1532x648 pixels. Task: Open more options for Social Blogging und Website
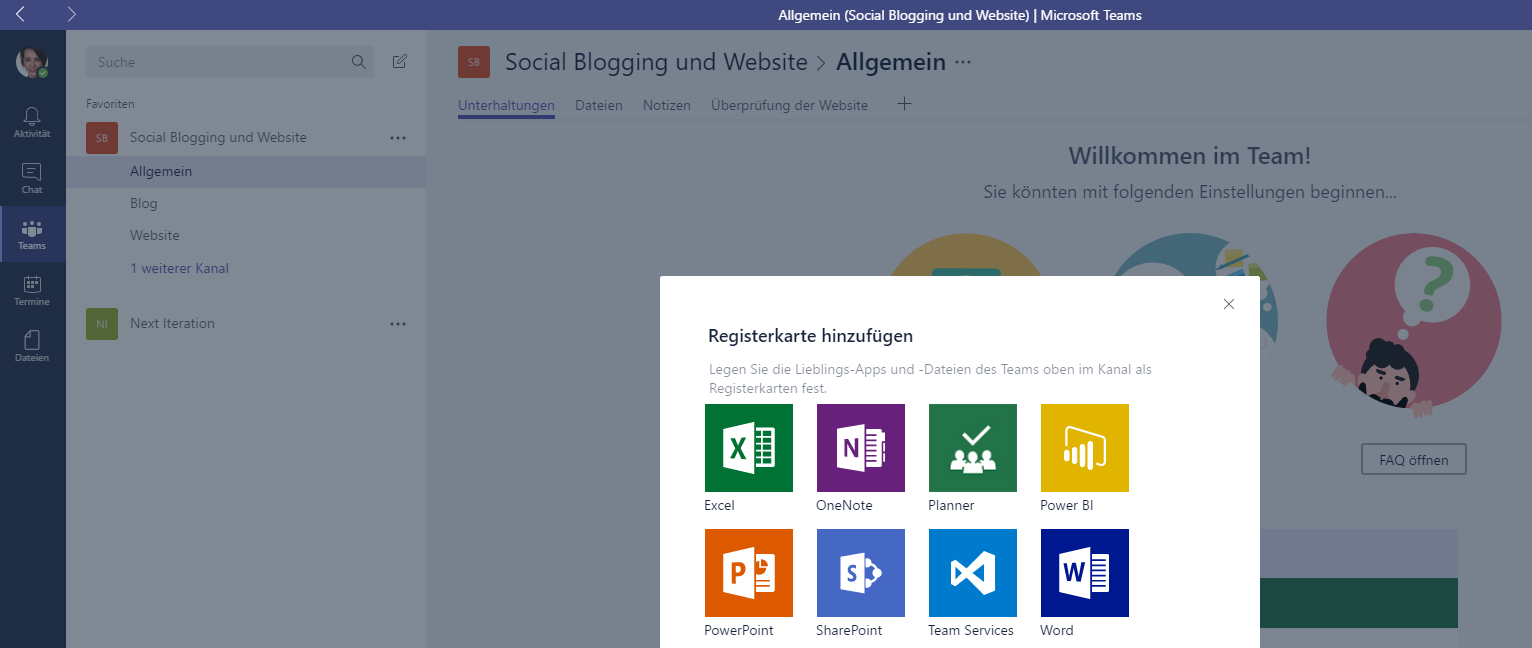click(x=398, y=138)
